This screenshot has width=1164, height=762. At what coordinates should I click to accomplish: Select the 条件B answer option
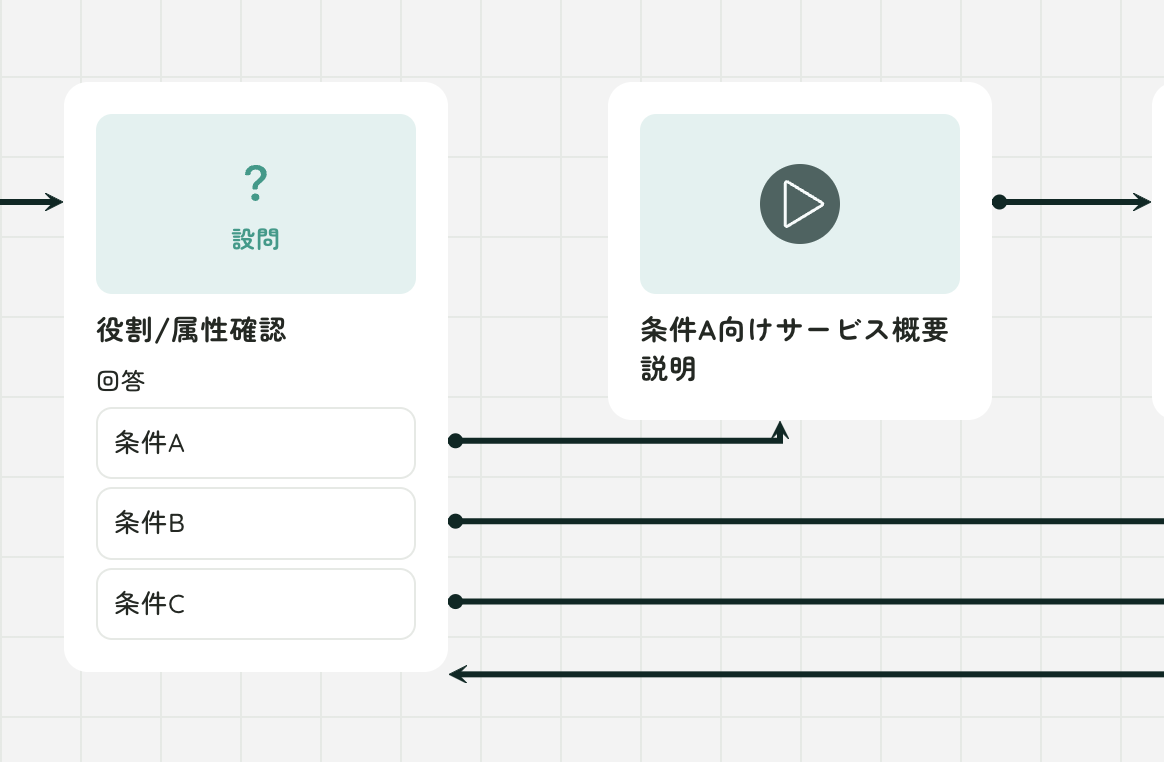tap(256, 523)
